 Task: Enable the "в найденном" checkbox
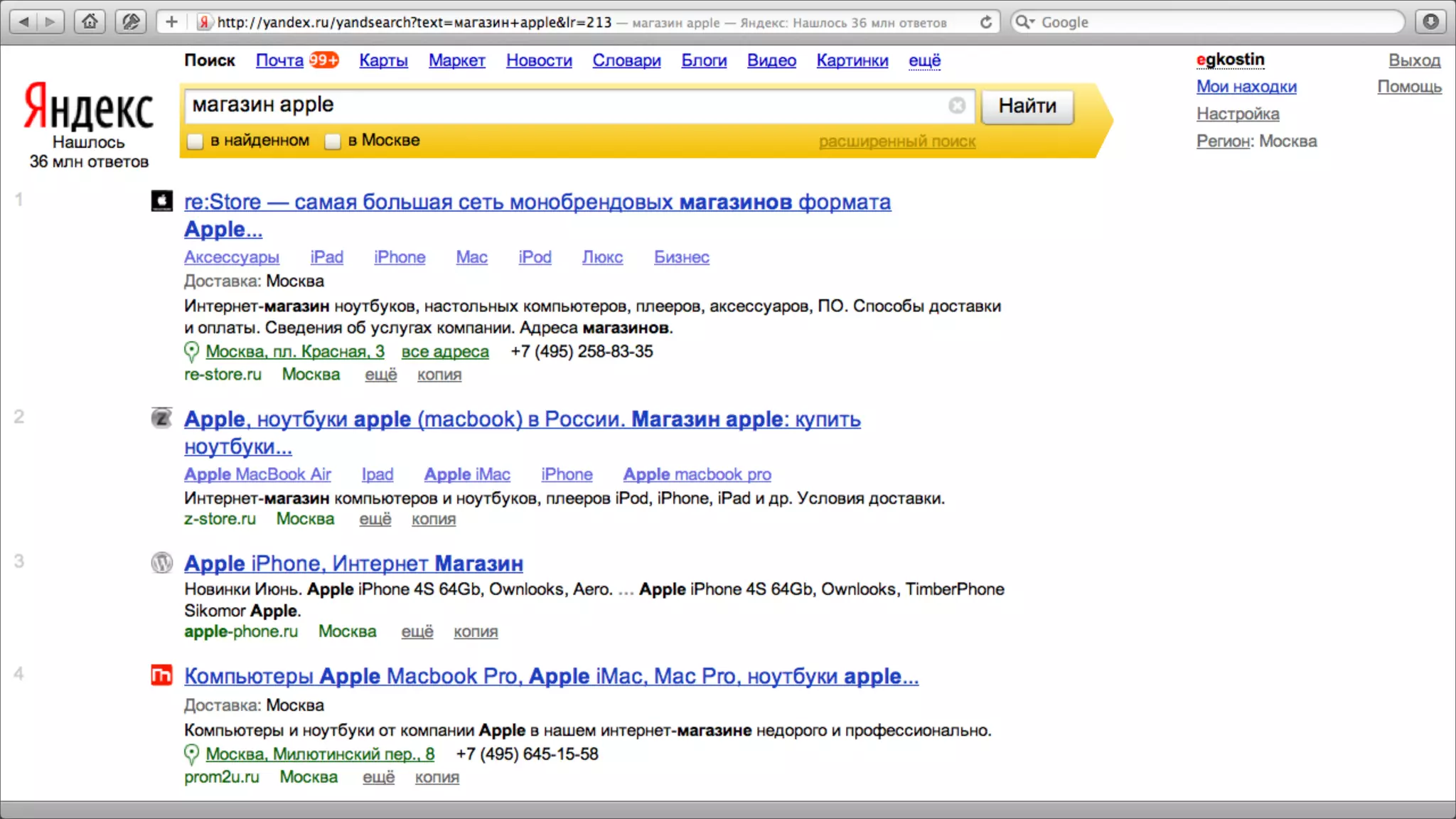point(196,141)
